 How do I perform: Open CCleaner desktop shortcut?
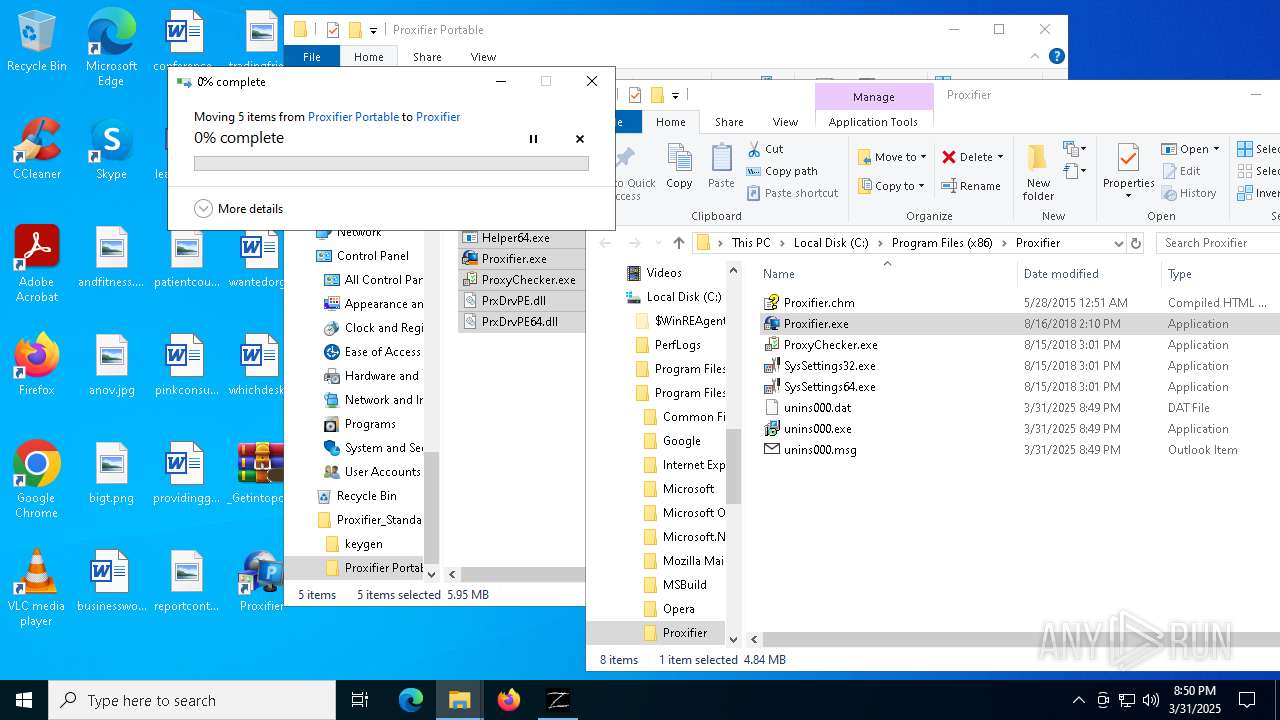pos(37,148)
